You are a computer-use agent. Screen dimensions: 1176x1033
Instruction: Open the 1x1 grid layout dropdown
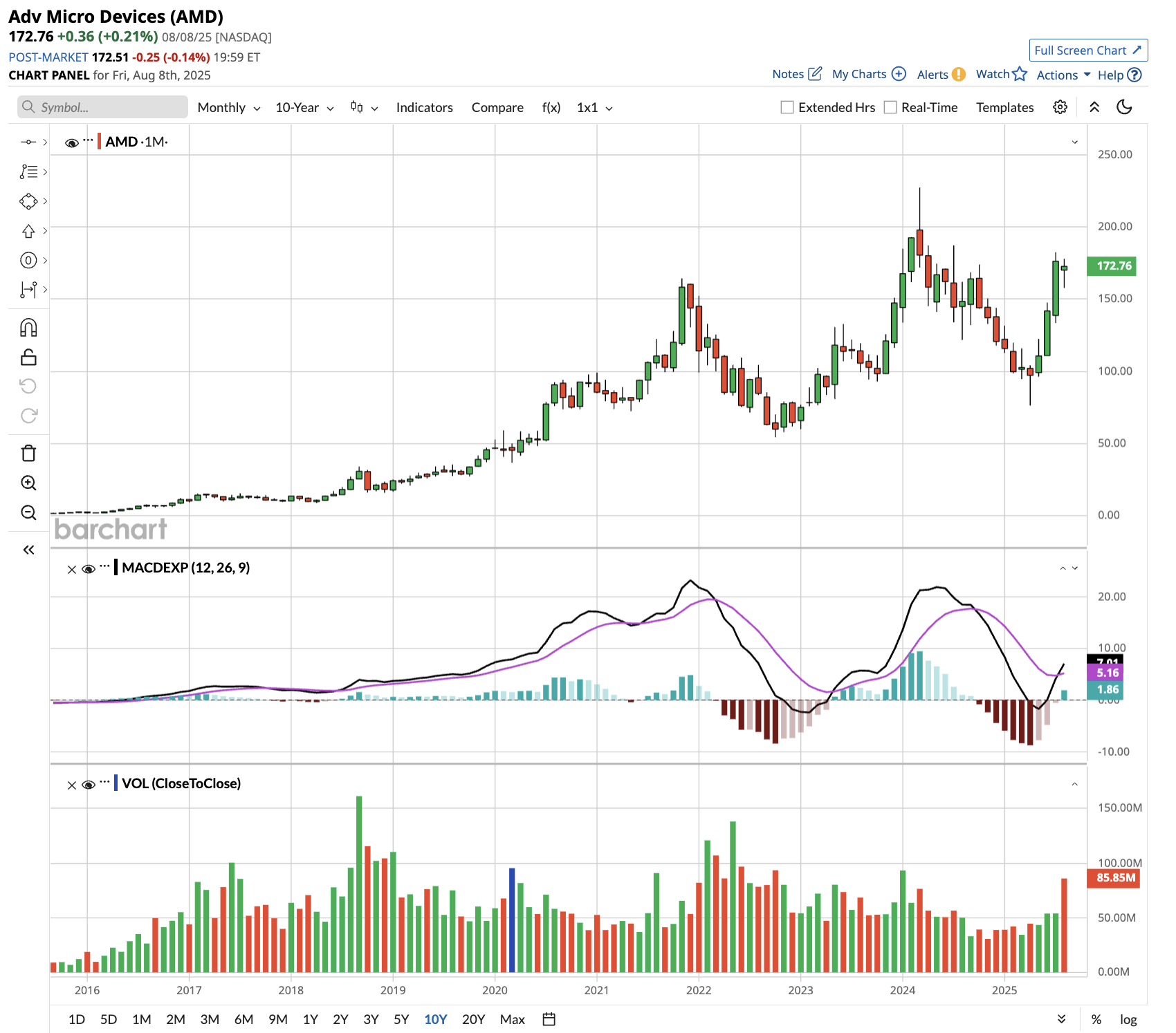594,107
